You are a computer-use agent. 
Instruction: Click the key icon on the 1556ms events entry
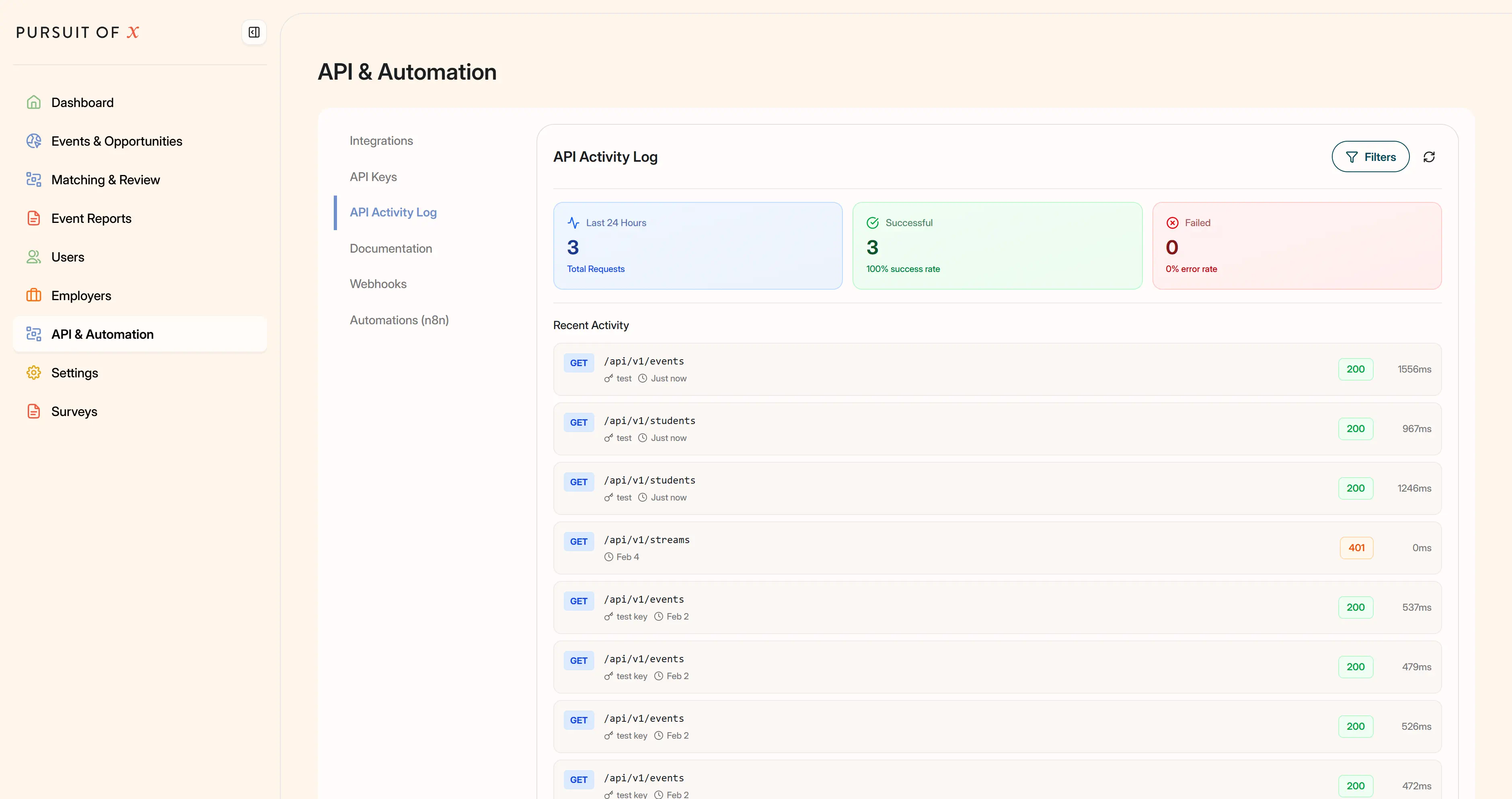pos(609,379)
